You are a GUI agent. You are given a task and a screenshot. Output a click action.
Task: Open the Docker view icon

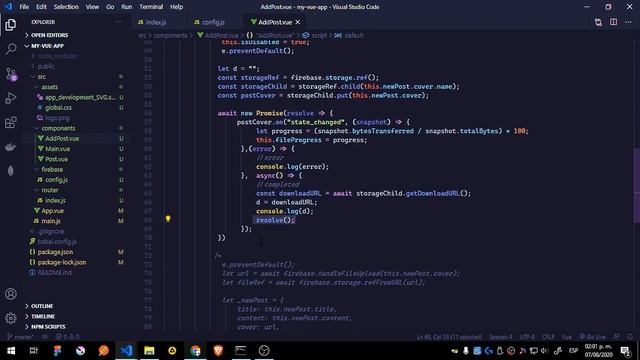(11, 147)
